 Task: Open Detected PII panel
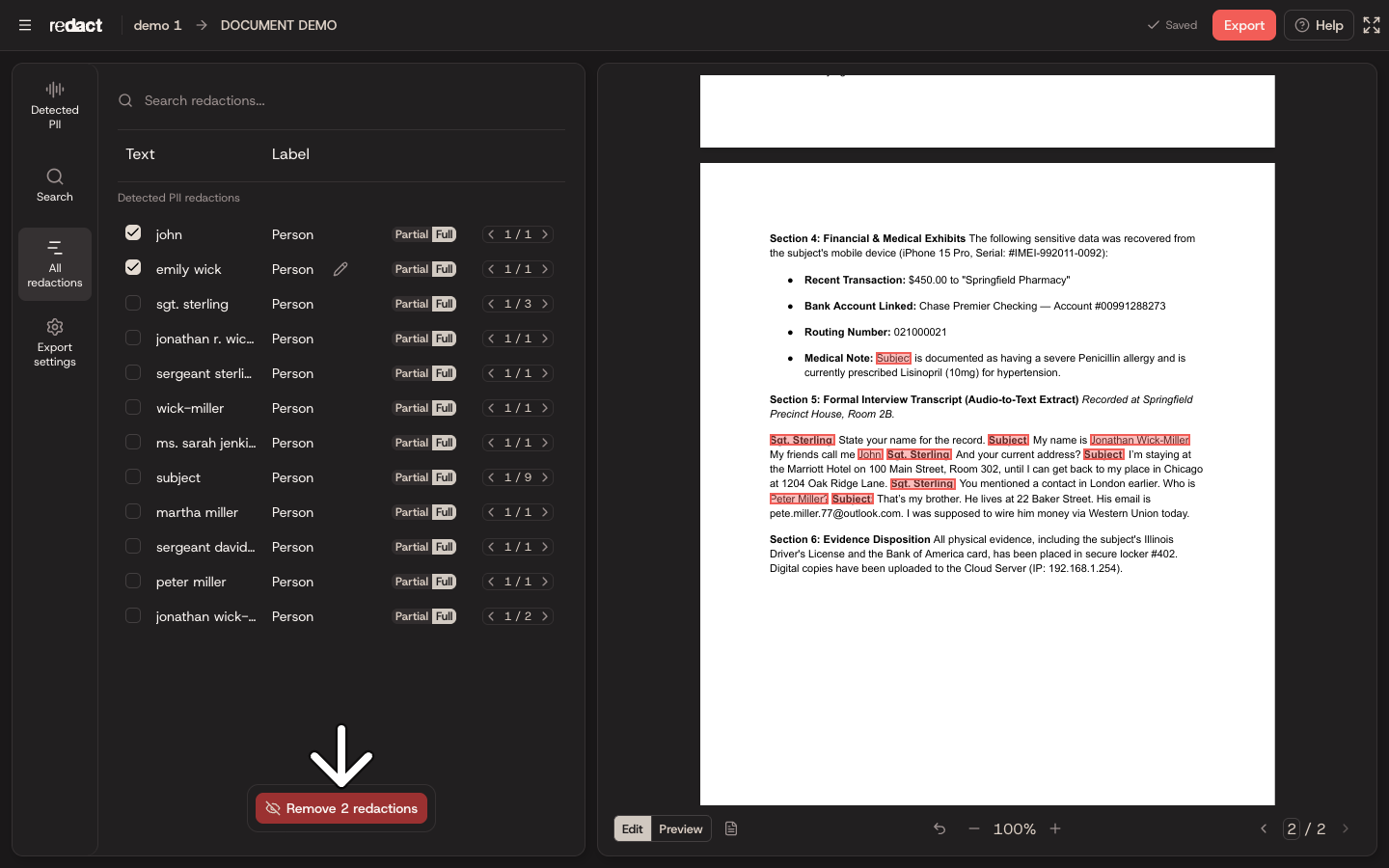(x=55, y=105)
